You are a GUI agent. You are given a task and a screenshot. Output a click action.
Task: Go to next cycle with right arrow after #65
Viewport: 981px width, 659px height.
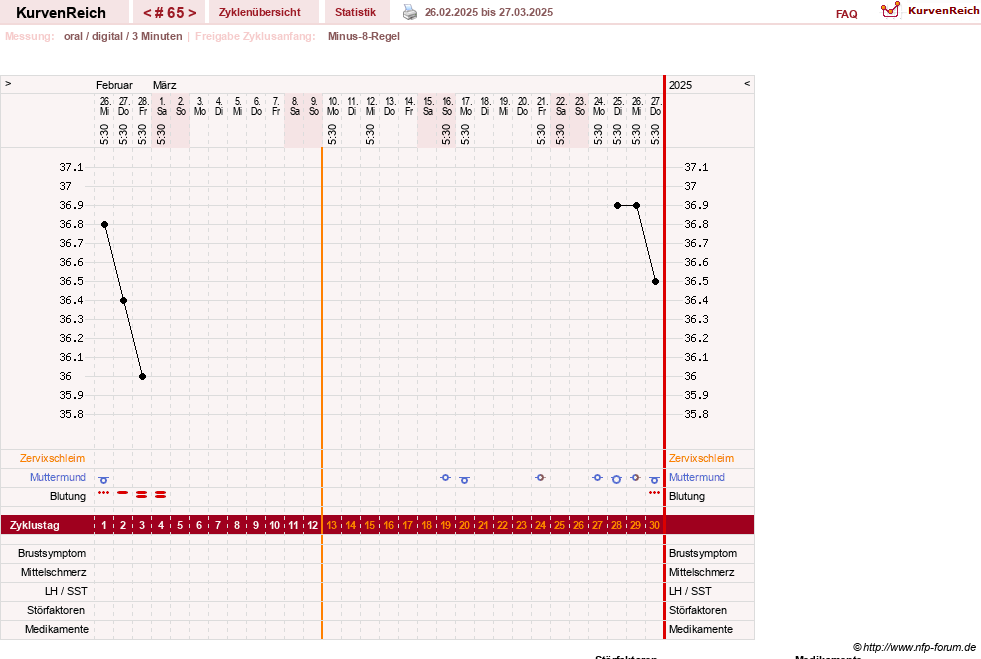pyautogui.click(x=192, y=13)
